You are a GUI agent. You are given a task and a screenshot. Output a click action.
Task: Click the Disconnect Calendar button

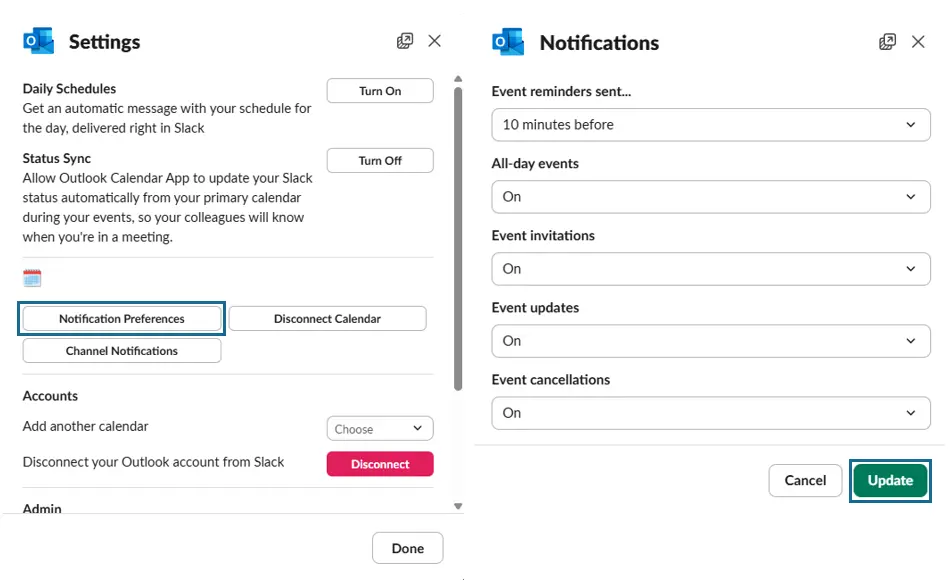click(x=327, y=319)
